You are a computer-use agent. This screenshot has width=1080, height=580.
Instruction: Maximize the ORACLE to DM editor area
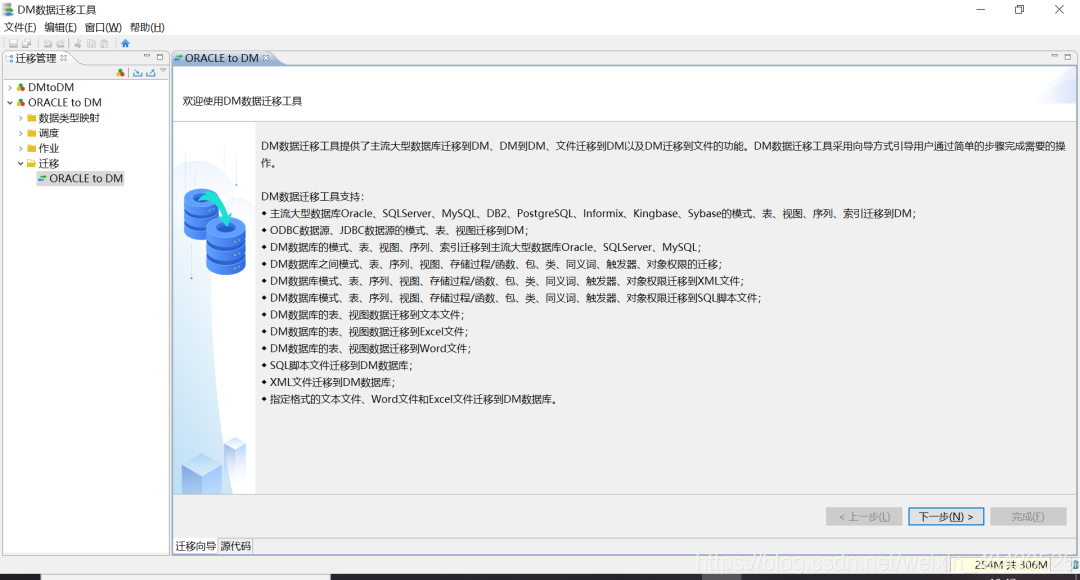(1068, 57)
